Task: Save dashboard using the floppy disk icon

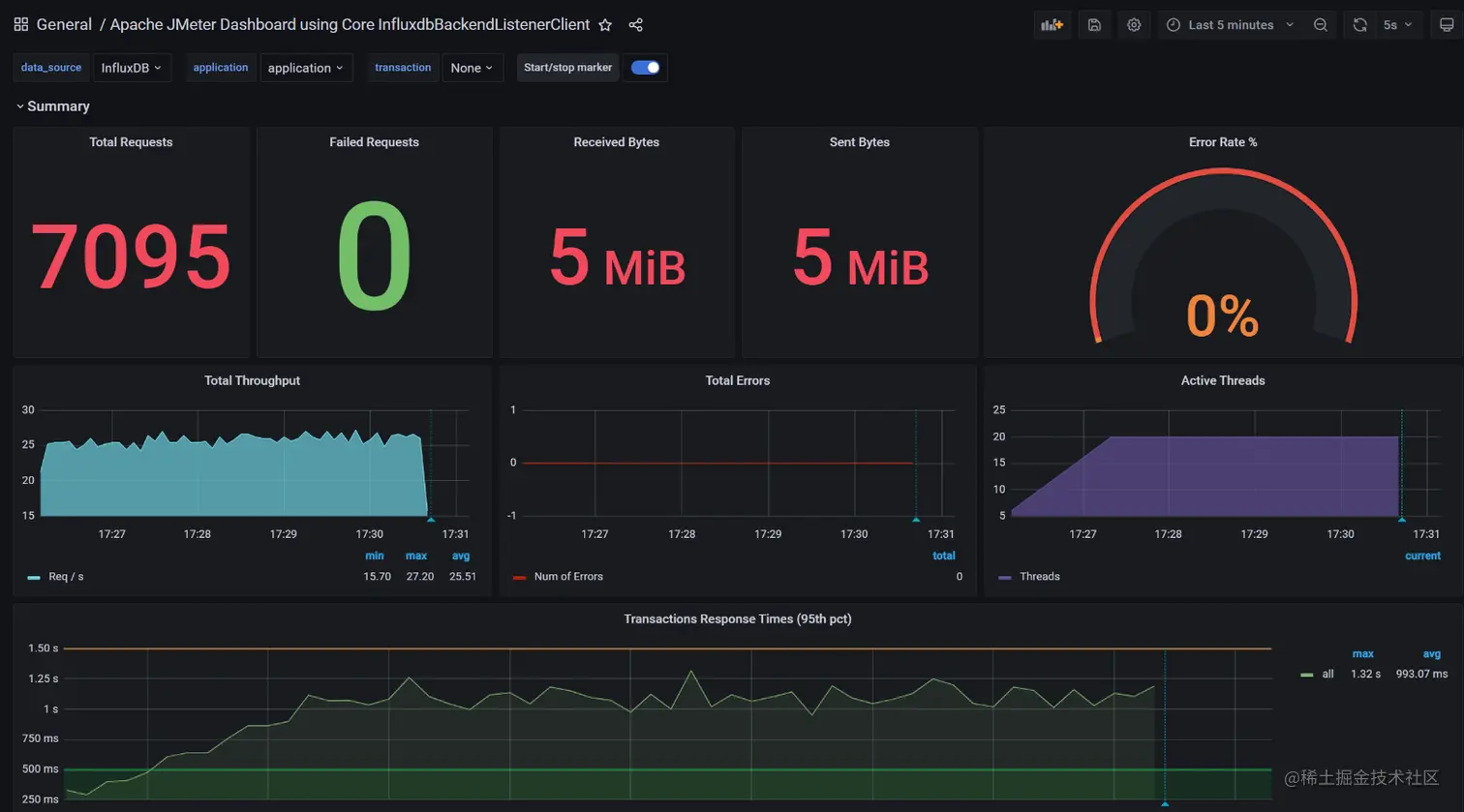Action: coord(1094,25)
